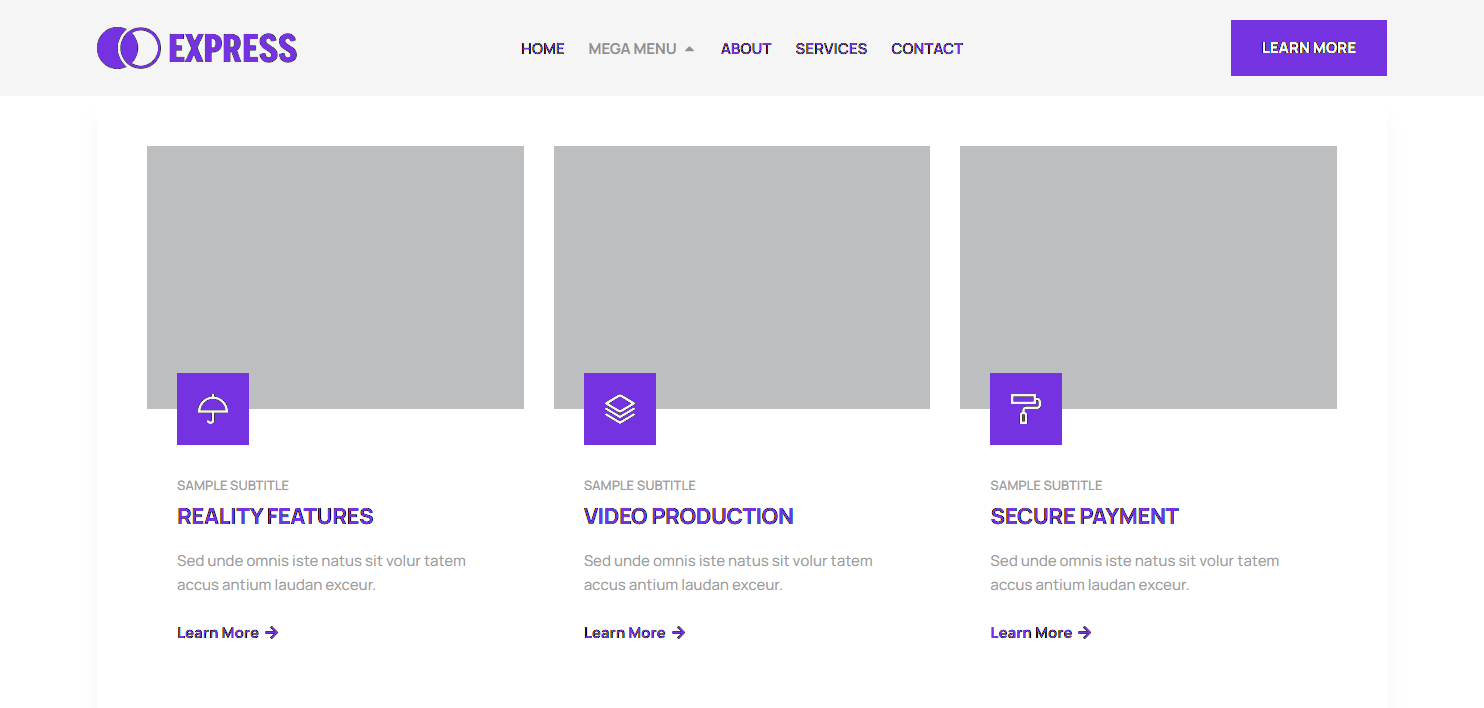The image size is (1484, 708).
Task: Click the Express logo icon
Action: 128,48
